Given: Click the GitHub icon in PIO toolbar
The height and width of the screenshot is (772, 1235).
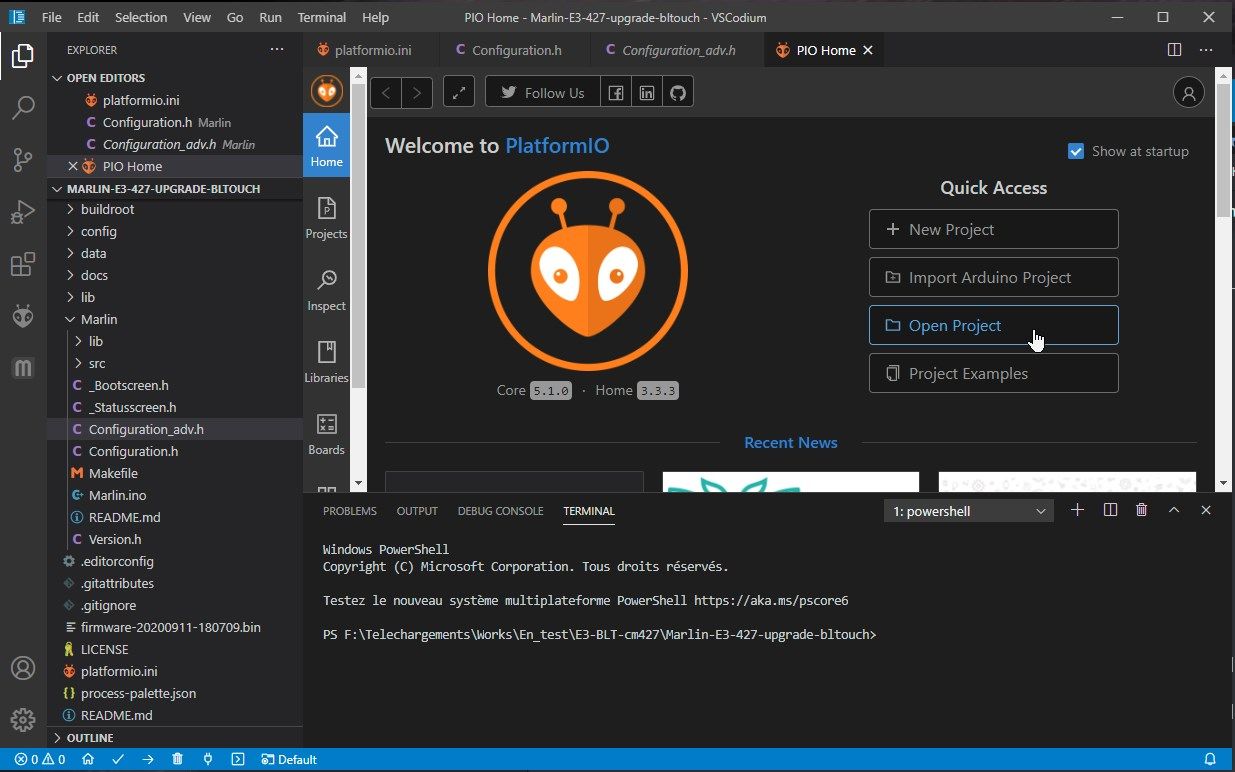Looking at the screenshot, I should click(x=678, y=93).
